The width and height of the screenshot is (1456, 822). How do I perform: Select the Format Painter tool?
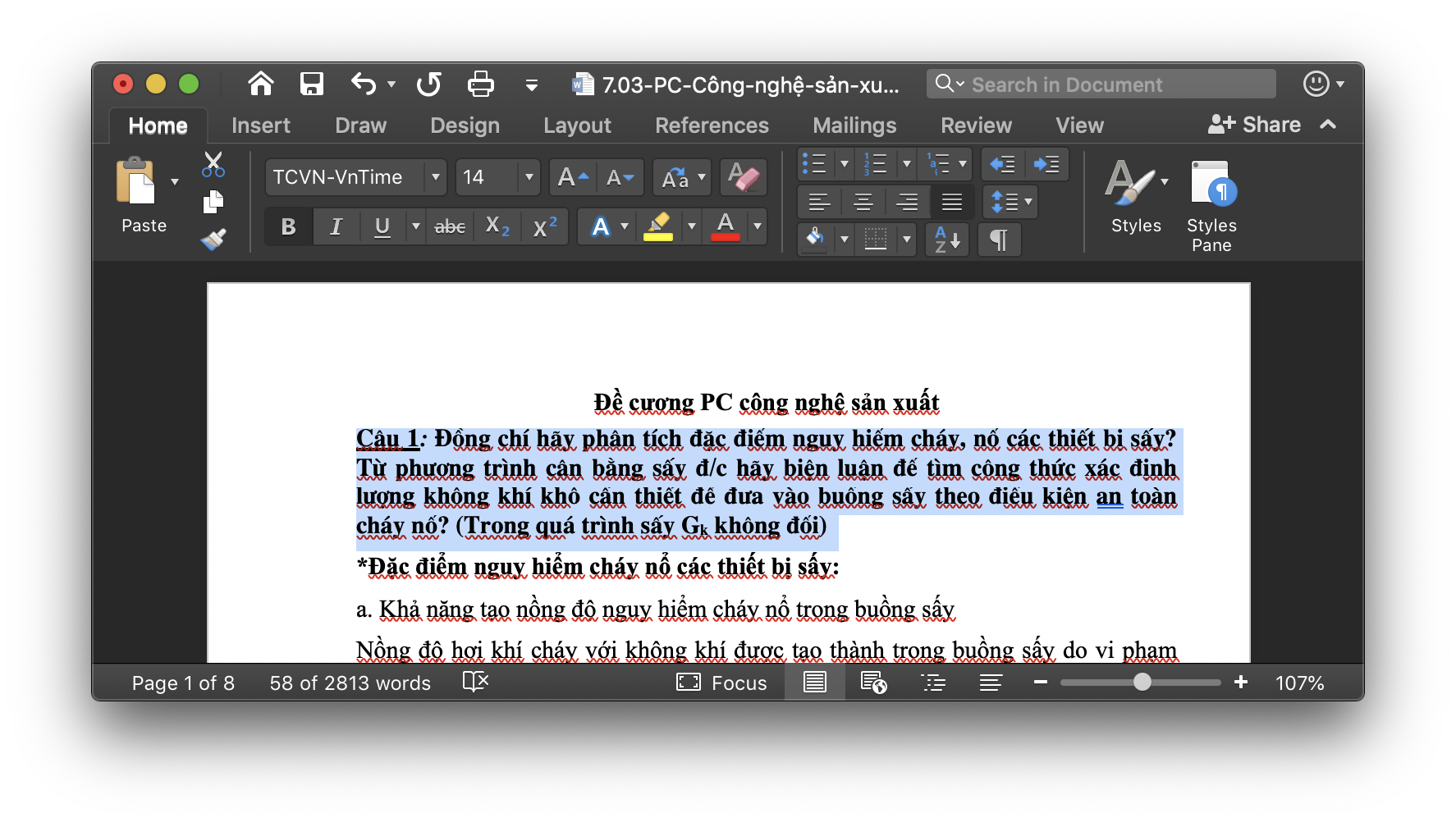tap(212, 240)
